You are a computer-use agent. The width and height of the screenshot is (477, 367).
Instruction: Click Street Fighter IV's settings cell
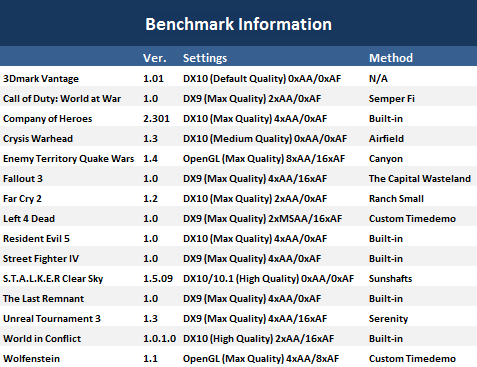(x=252, y=259)
